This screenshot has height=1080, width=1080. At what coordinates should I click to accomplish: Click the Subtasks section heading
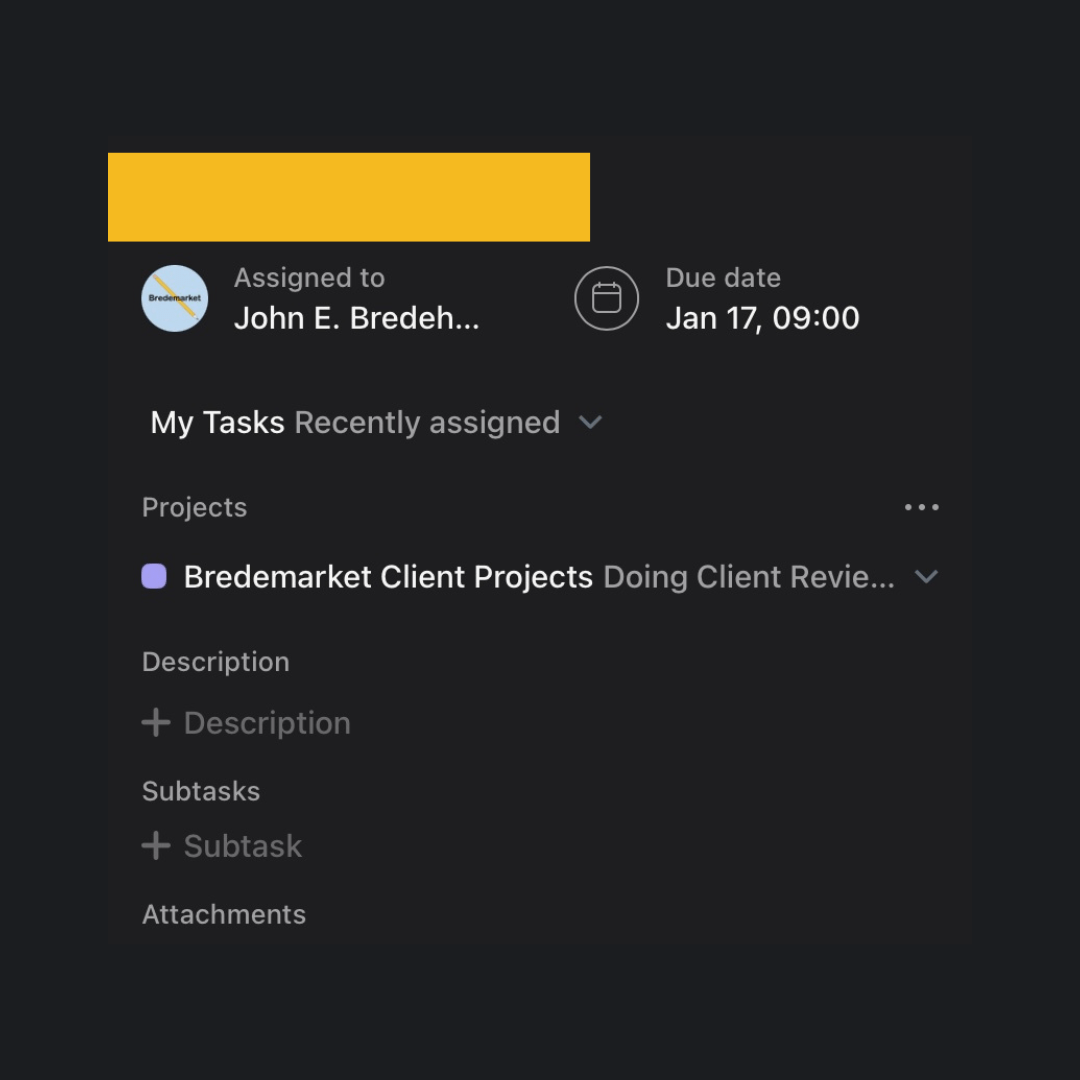(x=201, y=791)
